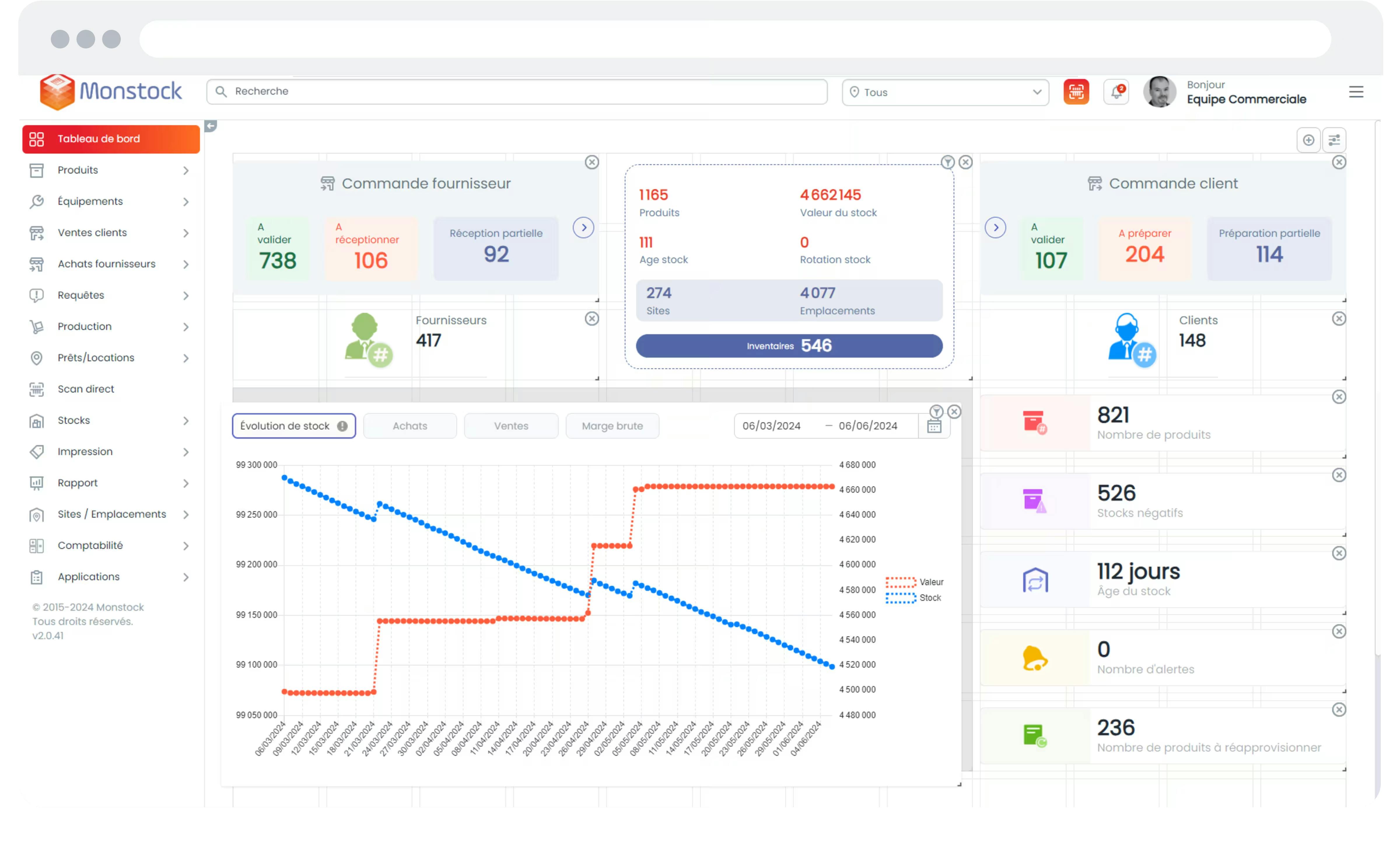1400x844 pixels.
Task: Expand Ventes clients submenu
Action: [x=111, y=233]
